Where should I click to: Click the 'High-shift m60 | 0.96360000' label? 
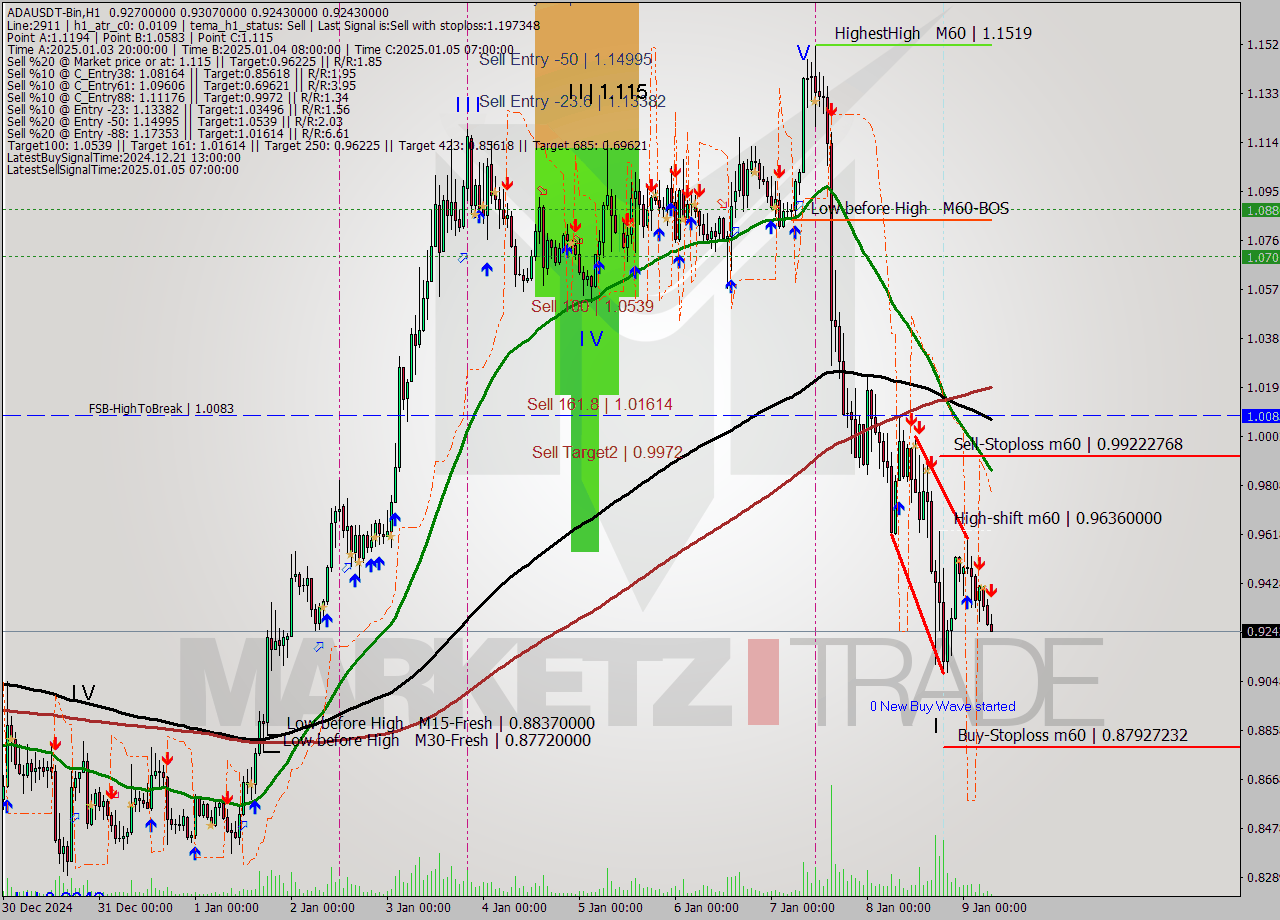(1058, 518)
